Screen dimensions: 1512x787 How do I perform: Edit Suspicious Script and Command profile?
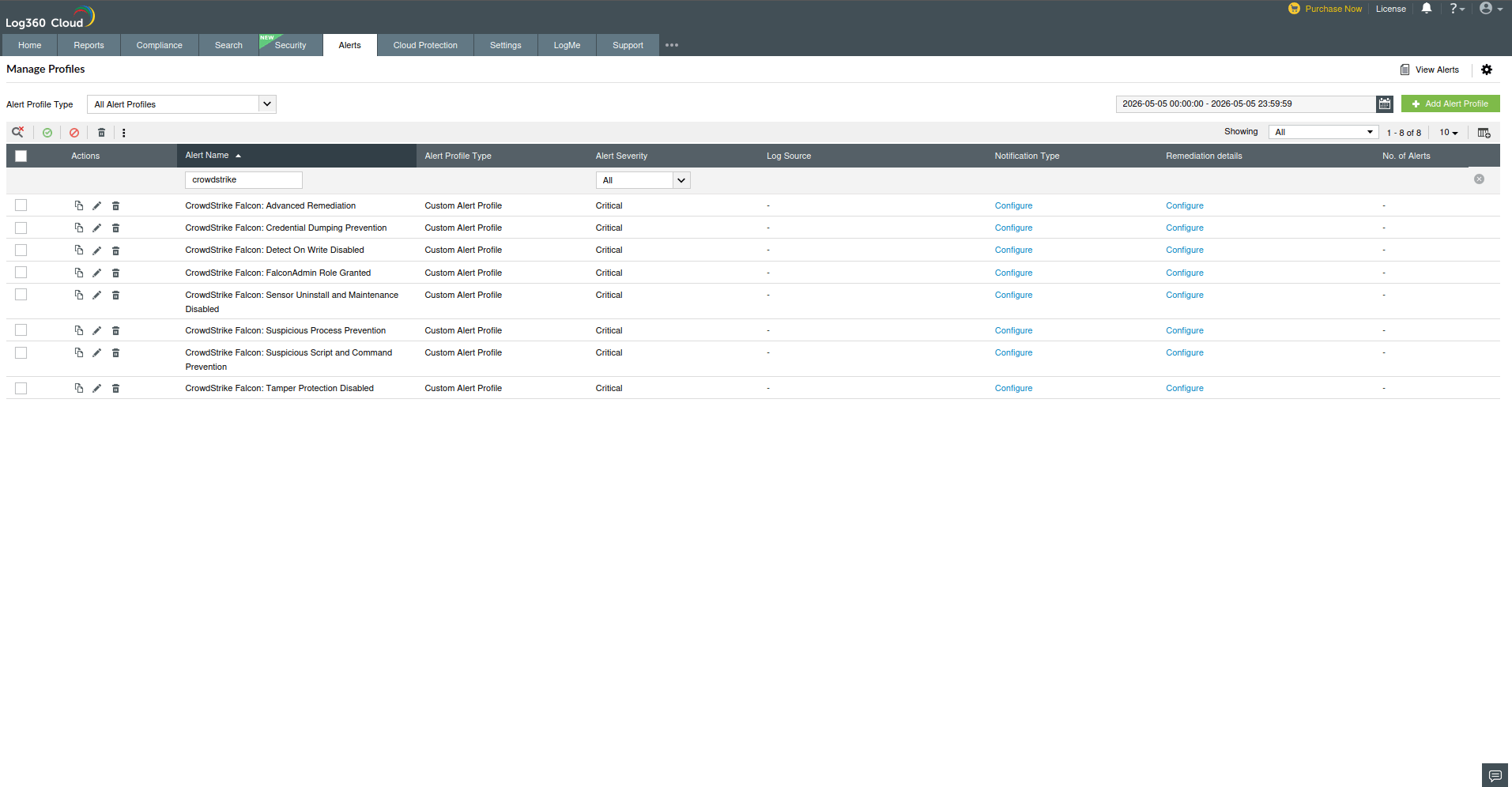96,352
